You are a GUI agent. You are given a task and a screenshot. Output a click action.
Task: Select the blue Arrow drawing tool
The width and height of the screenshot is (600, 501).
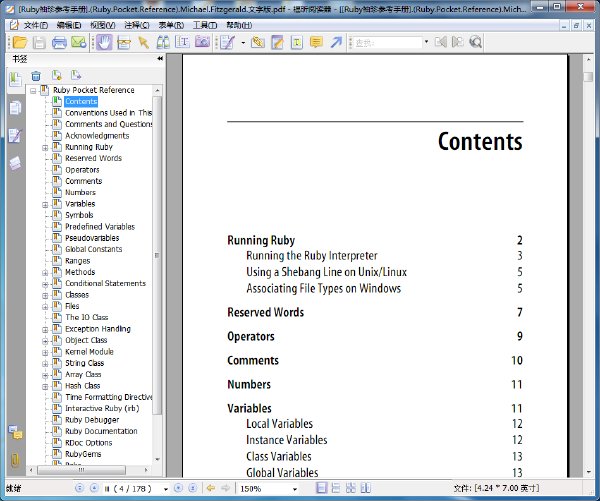point(336,42)
